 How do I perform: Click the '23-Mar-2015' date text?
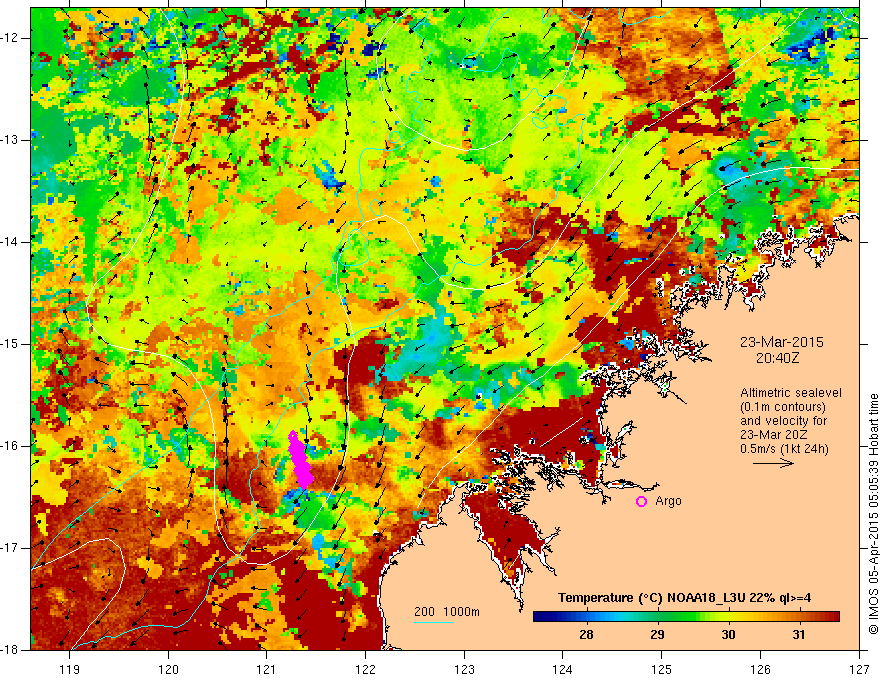[x=782, y=342]
